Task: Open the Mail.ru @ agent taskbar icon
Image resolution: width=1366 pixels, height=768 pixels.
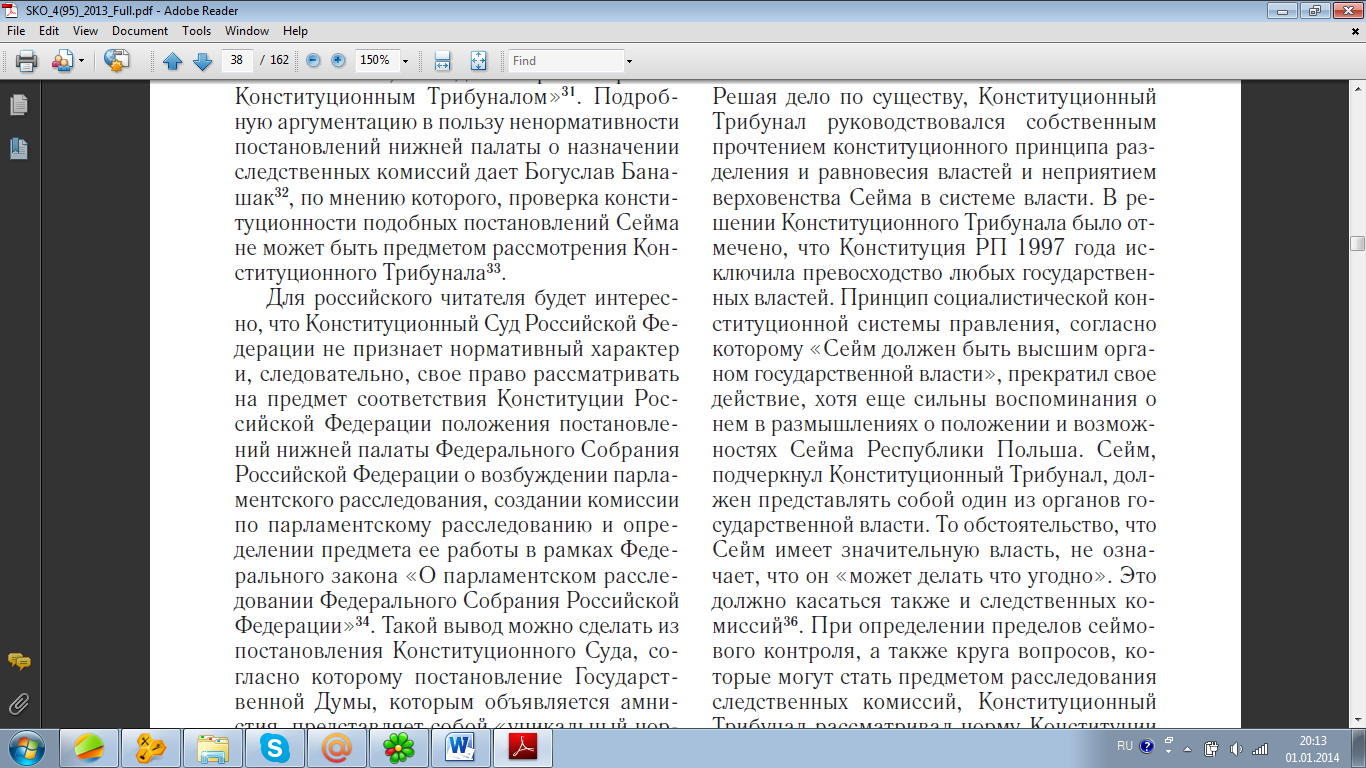Action: tap(336, 747)
